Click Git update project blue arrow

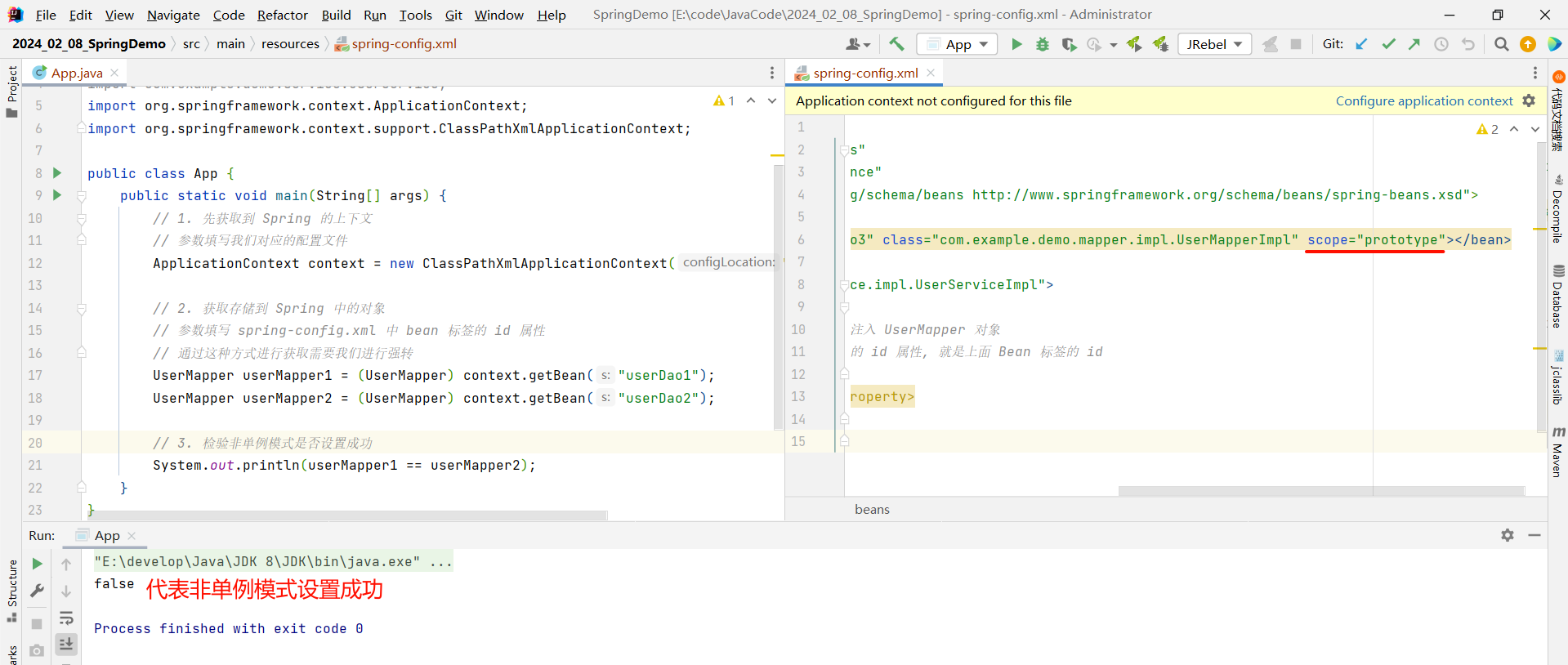pyautogui.click(x=1361, y=44)
